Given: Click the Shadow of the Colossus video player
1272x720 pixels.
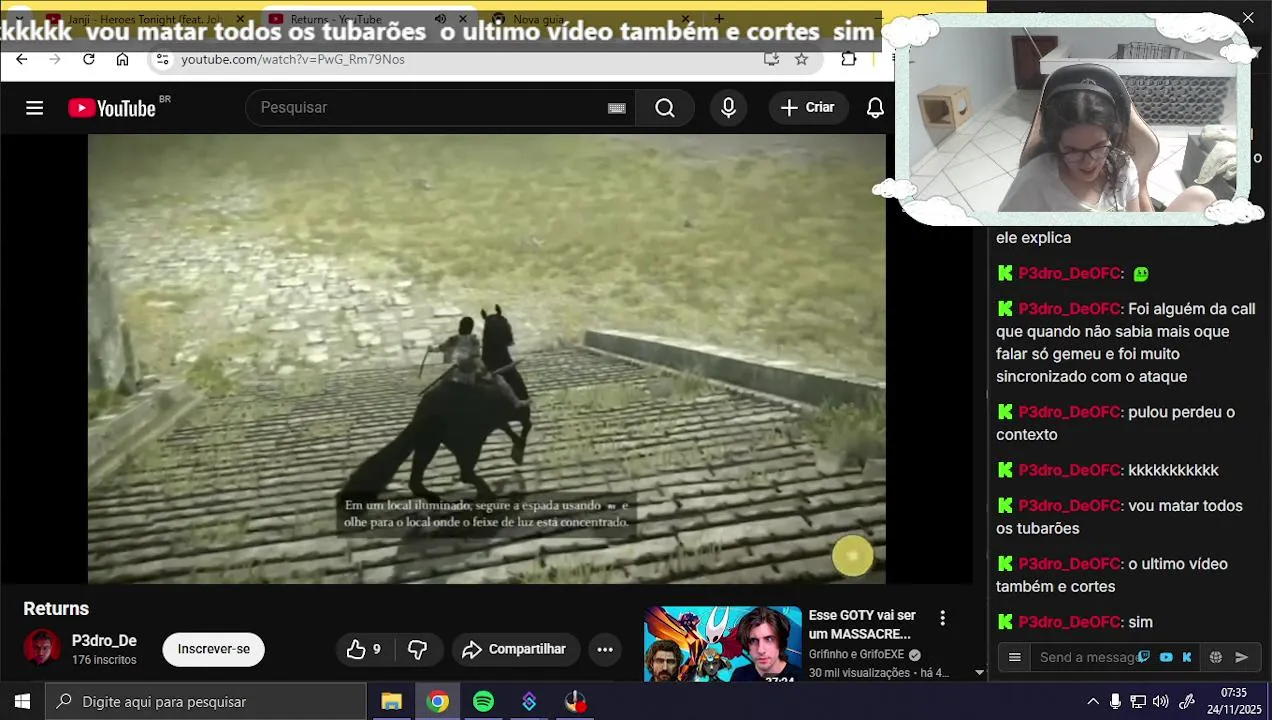Looking at the screenshot, I should tap(486, 358).
